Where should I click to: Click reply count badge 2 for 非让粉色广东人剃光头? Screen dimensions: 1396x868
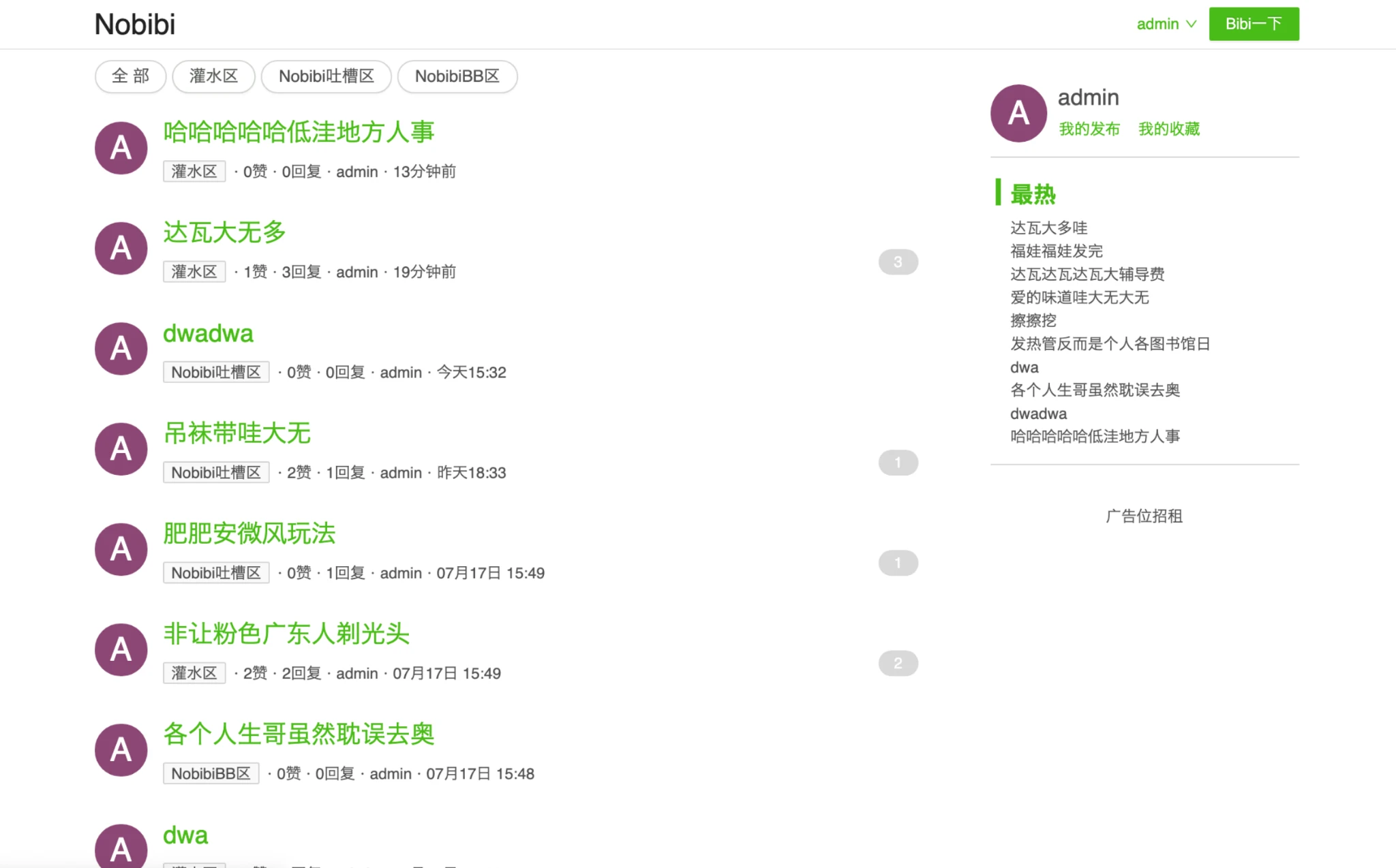click(x=898, y=663)
